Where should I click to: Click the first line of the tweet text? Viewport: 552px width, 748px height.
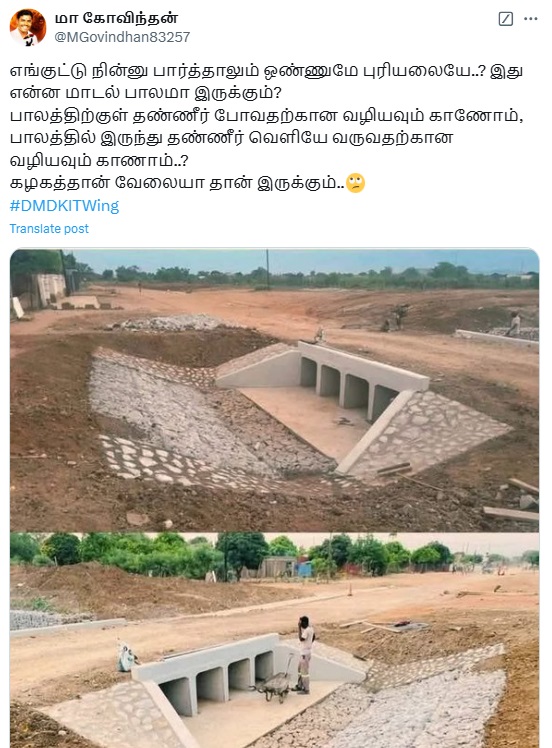click(x=266, y=71)
